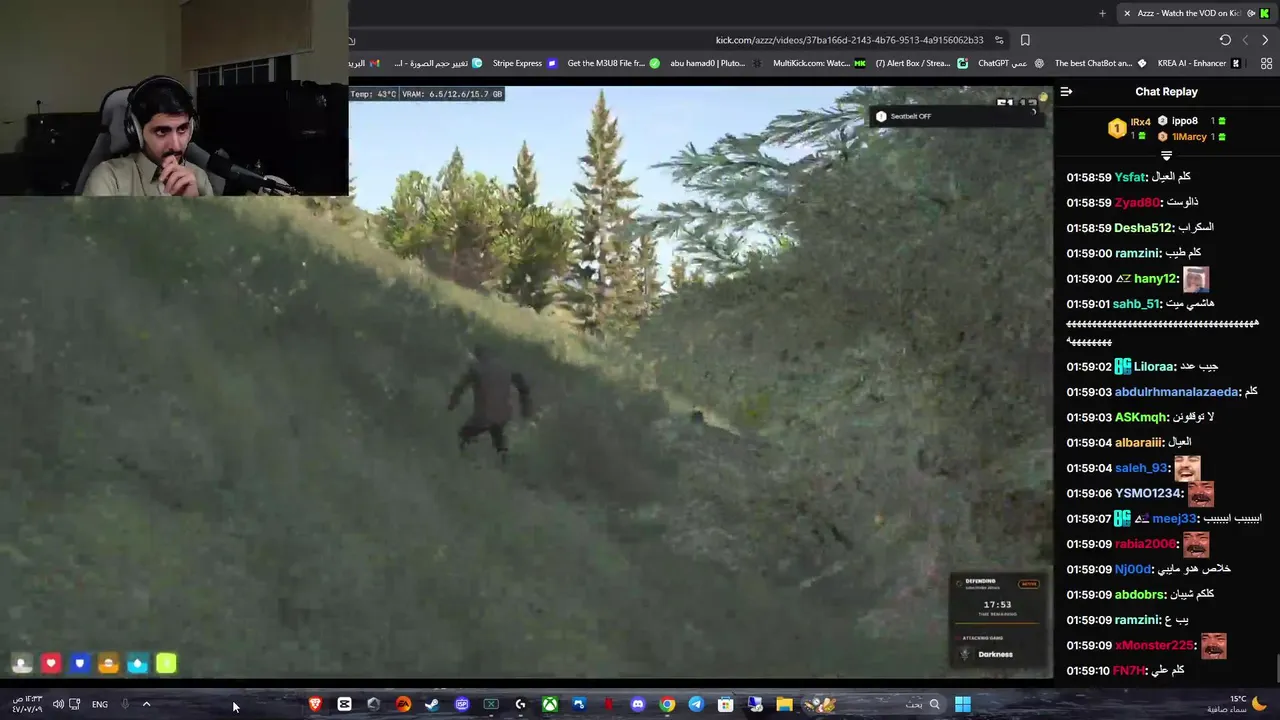This screenshot has width=1280, height=720.
Task: Open chat user Desha512's profile
Action: 1143,228
